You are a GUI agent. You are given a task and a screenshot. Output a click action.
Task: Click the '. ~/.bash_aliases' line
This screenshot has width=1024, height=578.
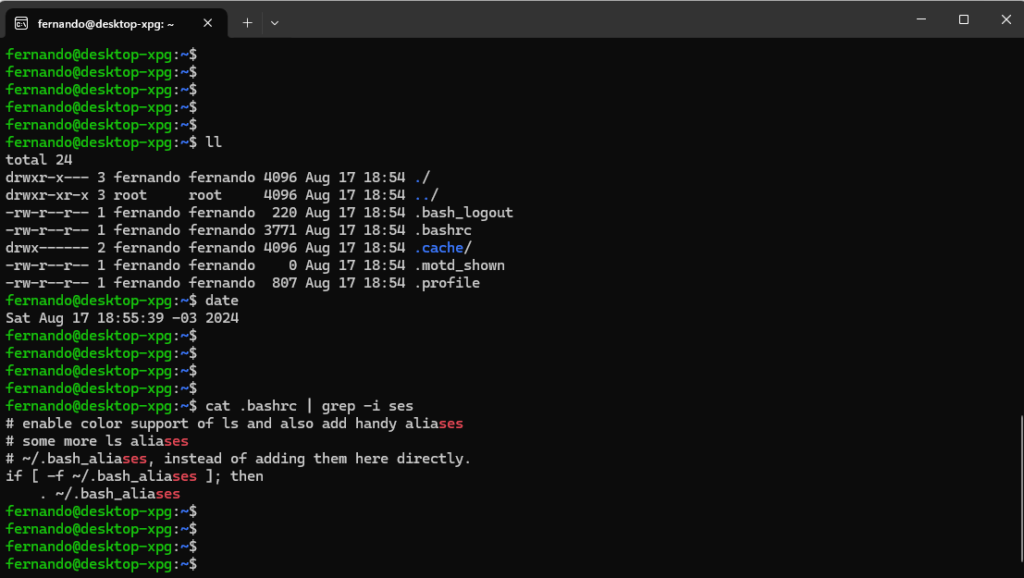click(110, 494)
